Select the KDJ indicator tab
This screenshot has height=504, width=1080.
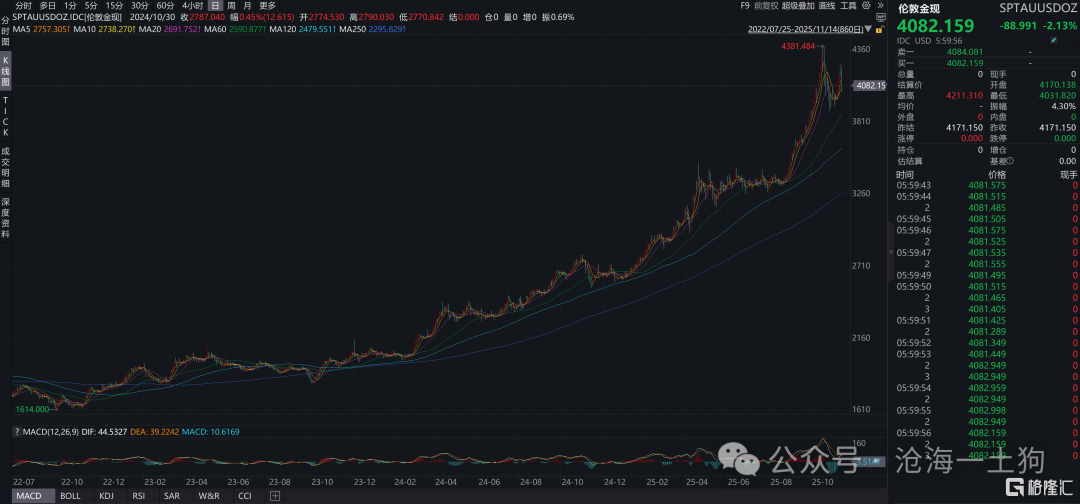click(106, 496)
